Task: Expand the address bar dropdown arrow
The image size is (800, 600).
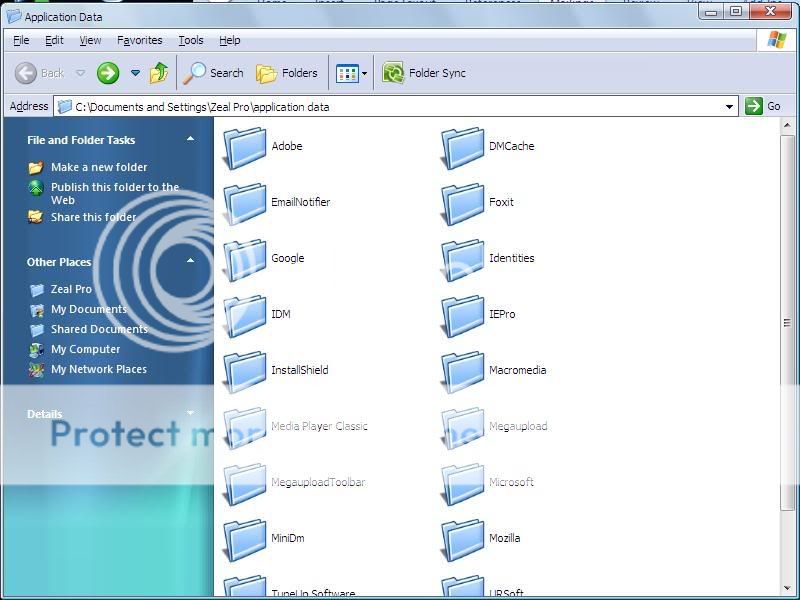Action: (x=730, y=106)
